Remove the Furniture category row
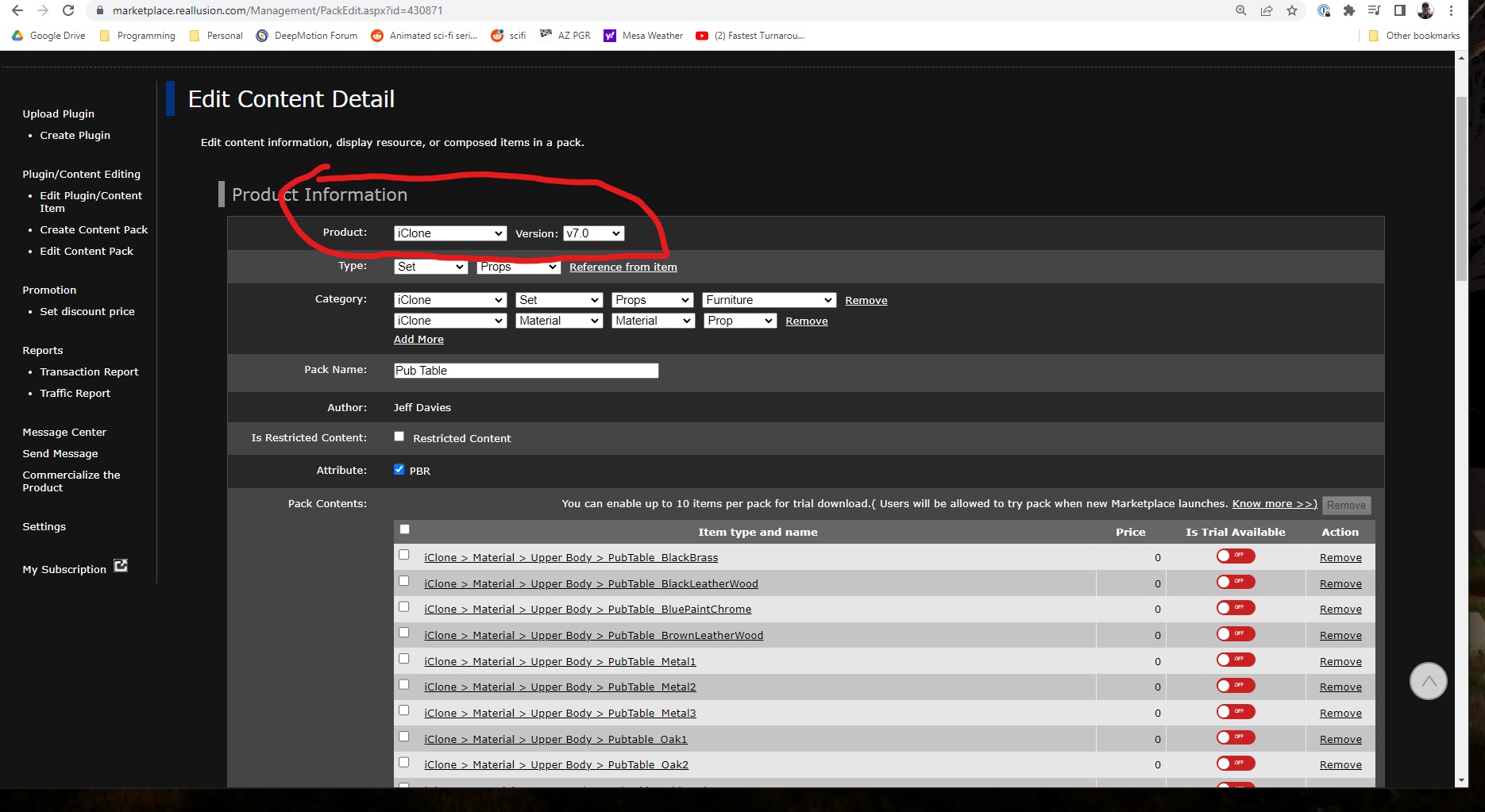 coord(866,300)
